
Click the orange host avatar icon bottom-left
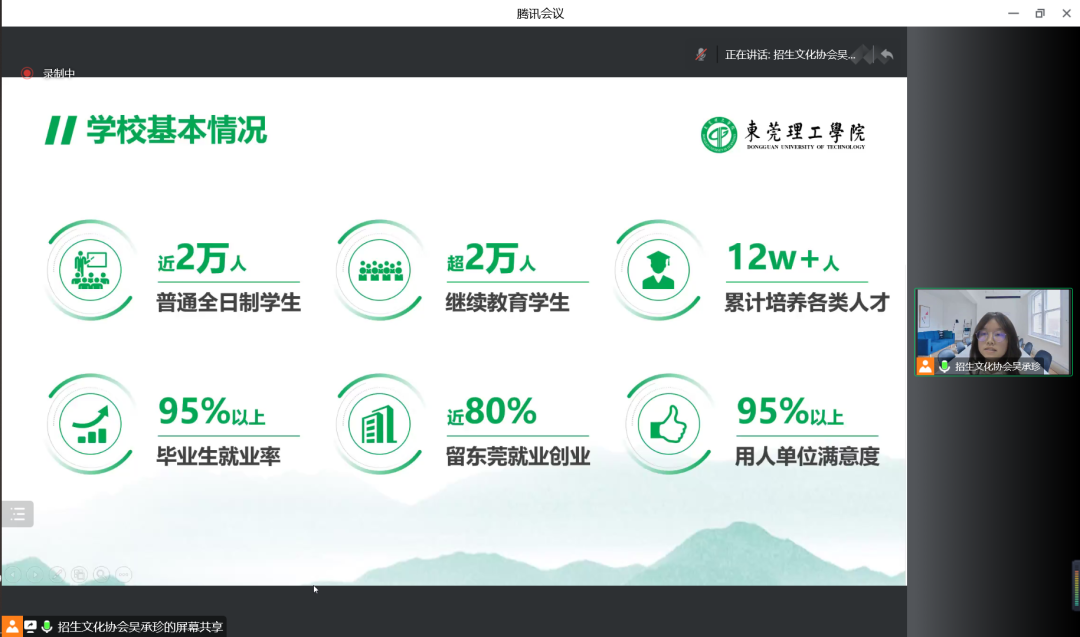pyautogui.click(x=11, y=626)
